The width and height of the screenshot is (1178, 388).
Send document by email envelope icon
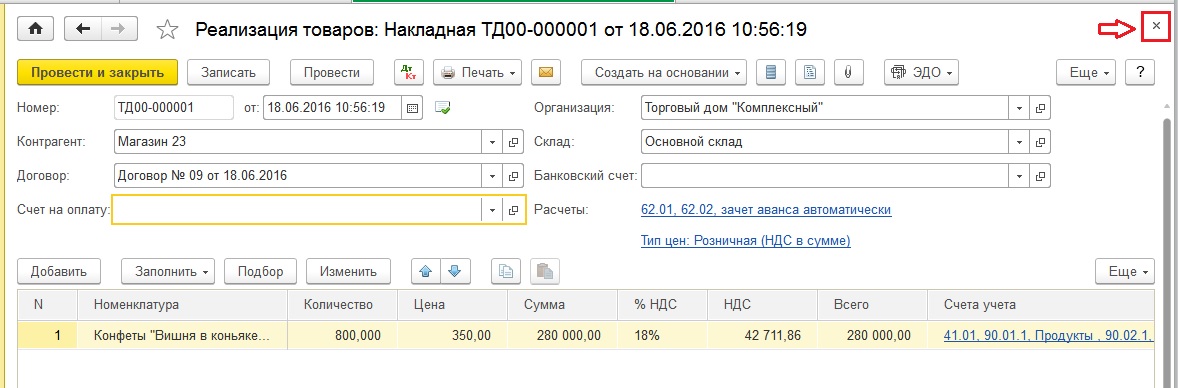pos(546,73)
